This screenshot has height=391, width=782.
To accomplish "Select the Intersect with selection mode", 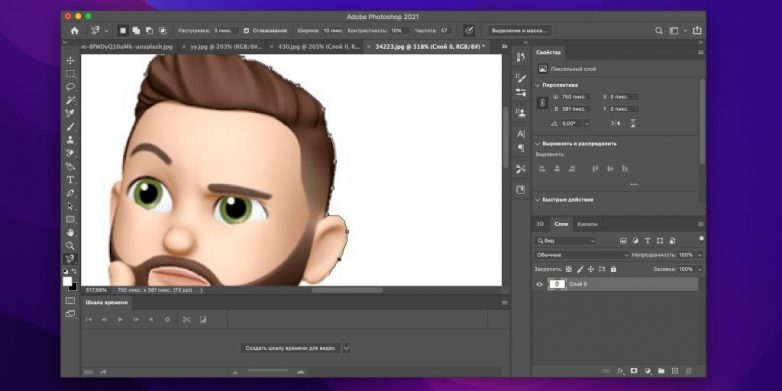I will click(x=162, y=31).
